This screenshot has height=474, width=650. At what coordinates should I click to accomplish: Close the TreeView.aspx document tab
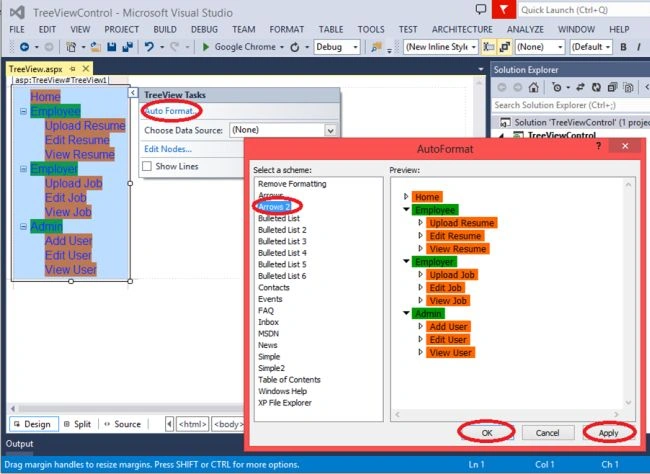click(86, 68)
